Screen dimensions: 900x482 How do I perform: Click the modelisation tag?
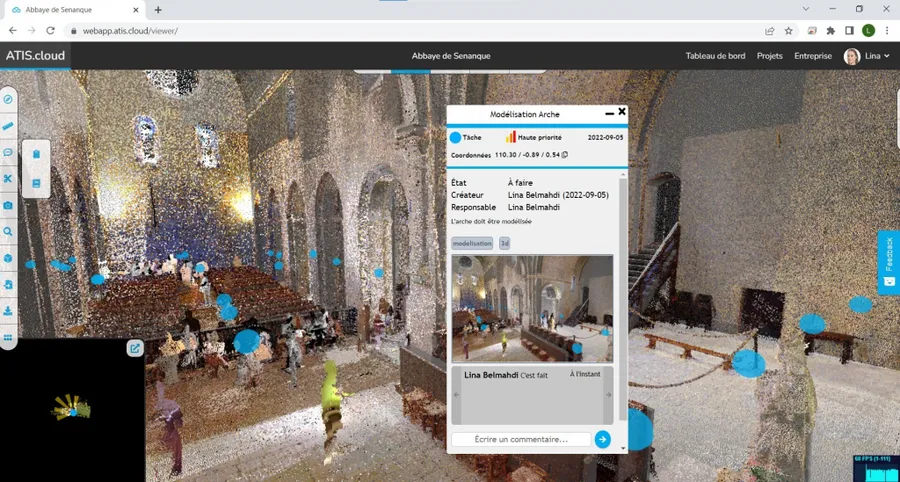click(472, 243)
